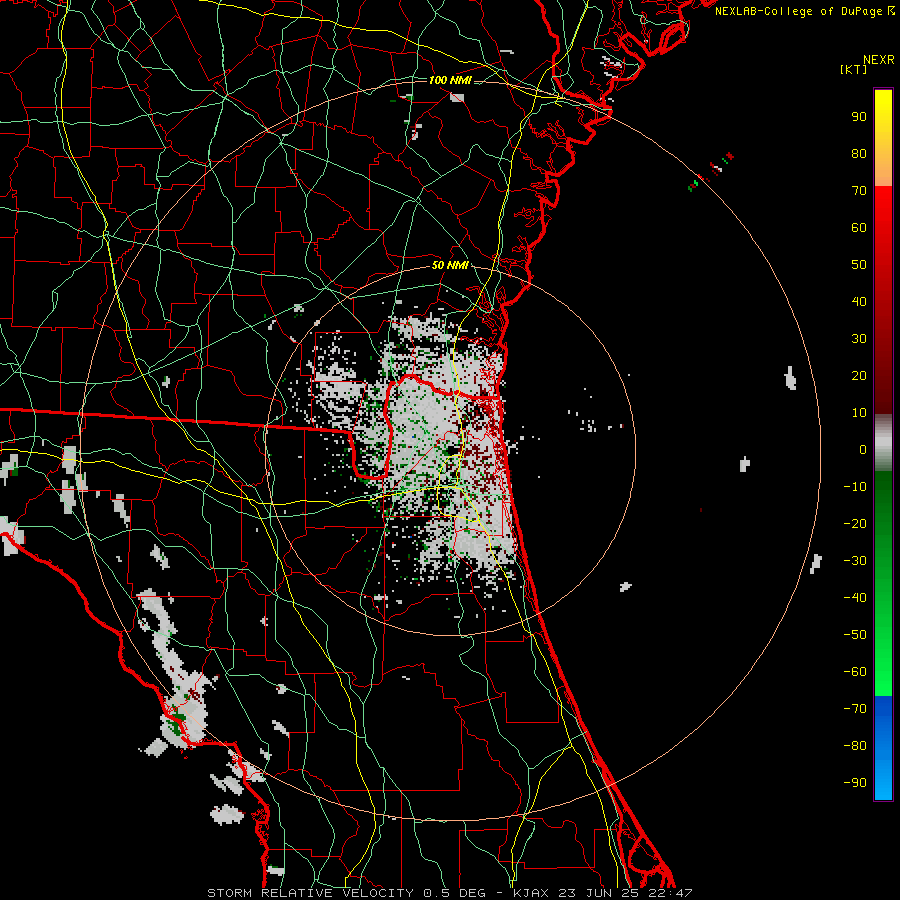Click the positive 60 scale value
Screen dimensions: 900x900
(x=859, y=227)
